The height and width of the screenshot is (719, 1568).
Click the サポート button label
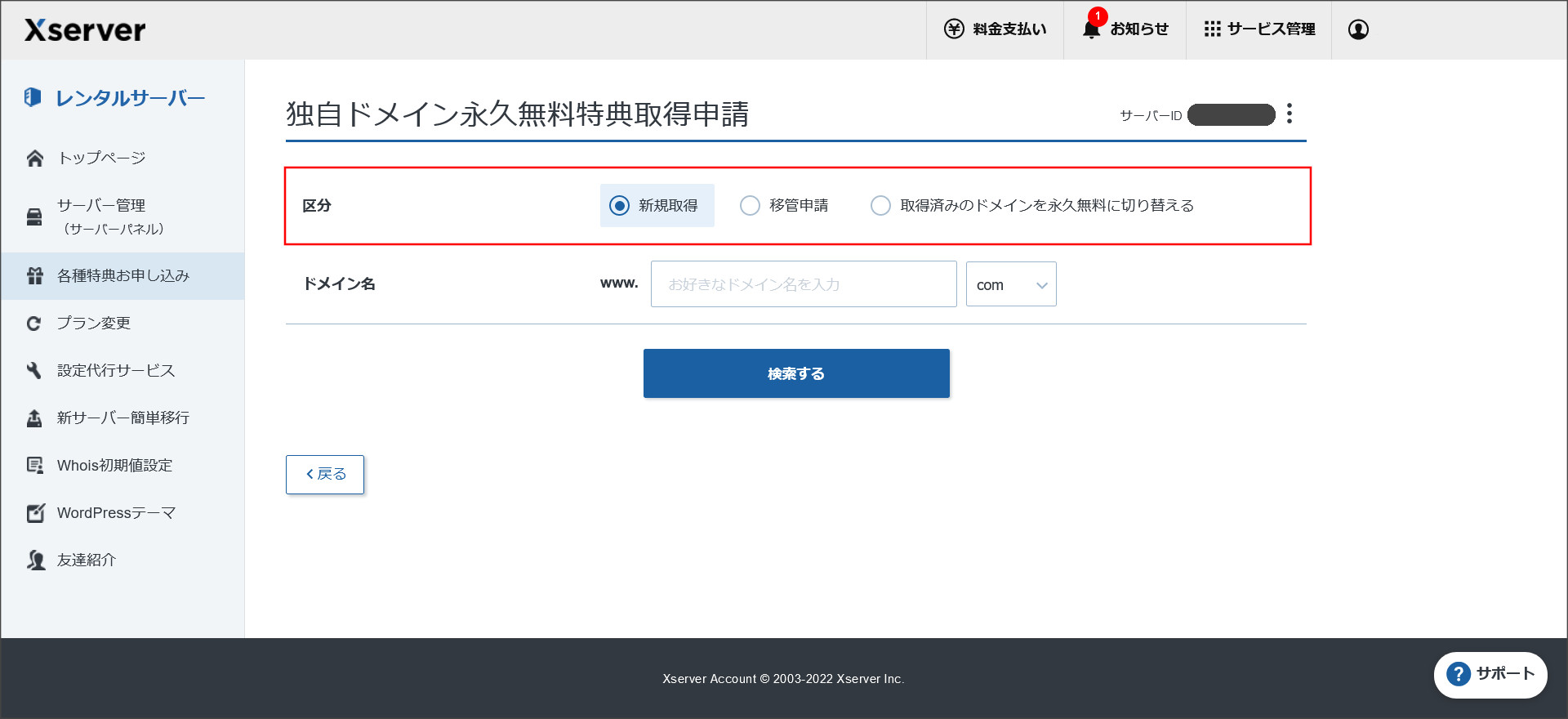tap(1506, 674)
